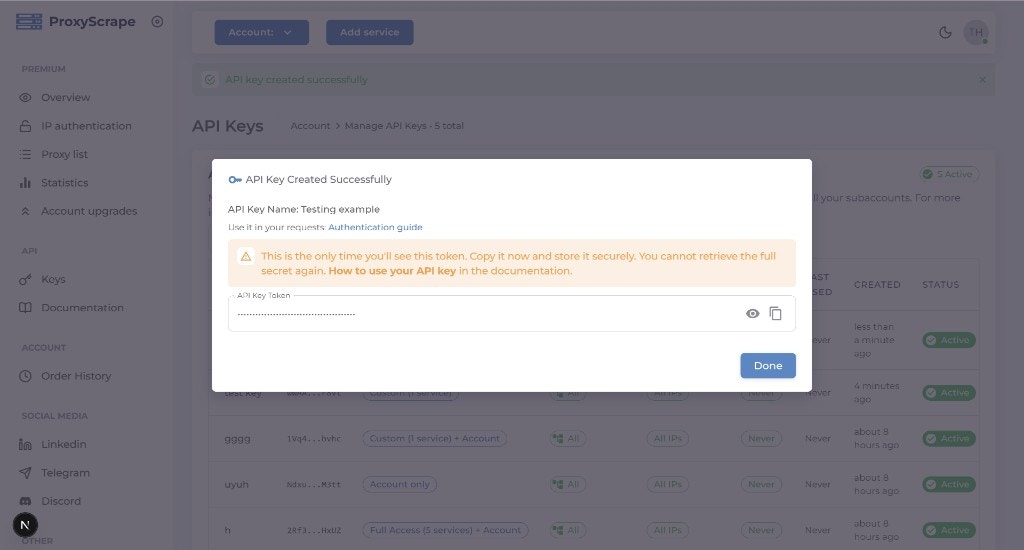The image size is (1024, 550).
Task: Click the CREATED column header
Action: tap(877, 285)
